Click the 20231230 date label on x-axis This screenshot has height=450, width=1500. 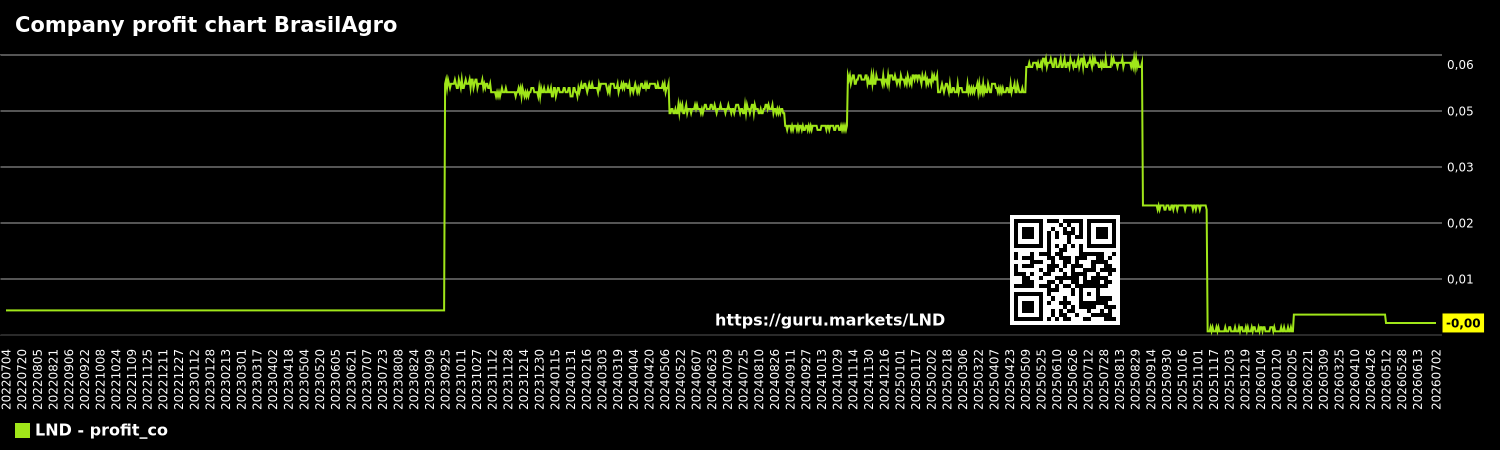540,379
